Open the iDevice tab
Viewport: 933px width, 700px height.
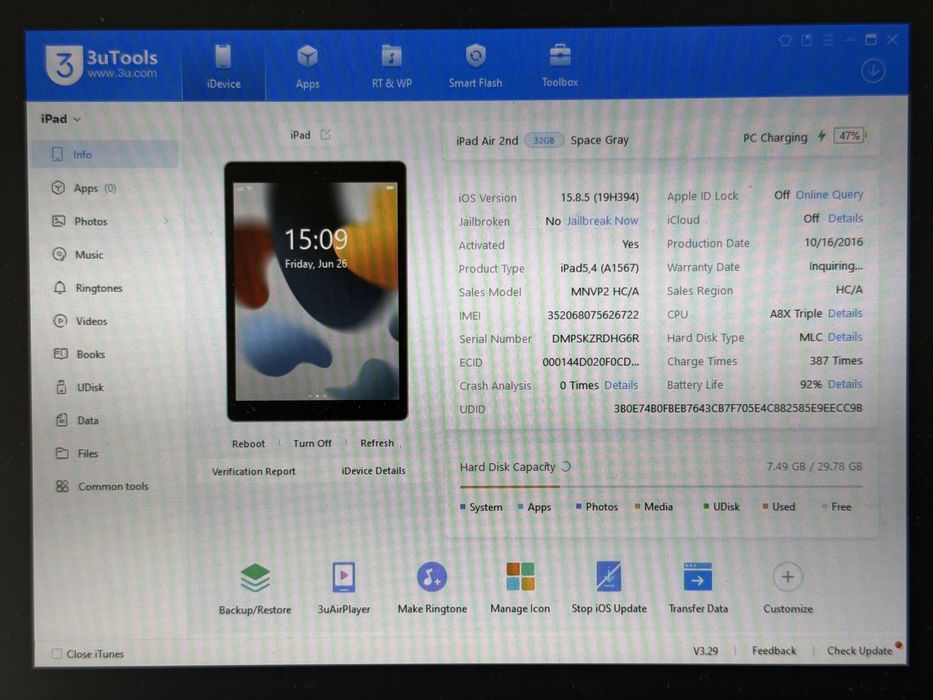coord(224,67)
